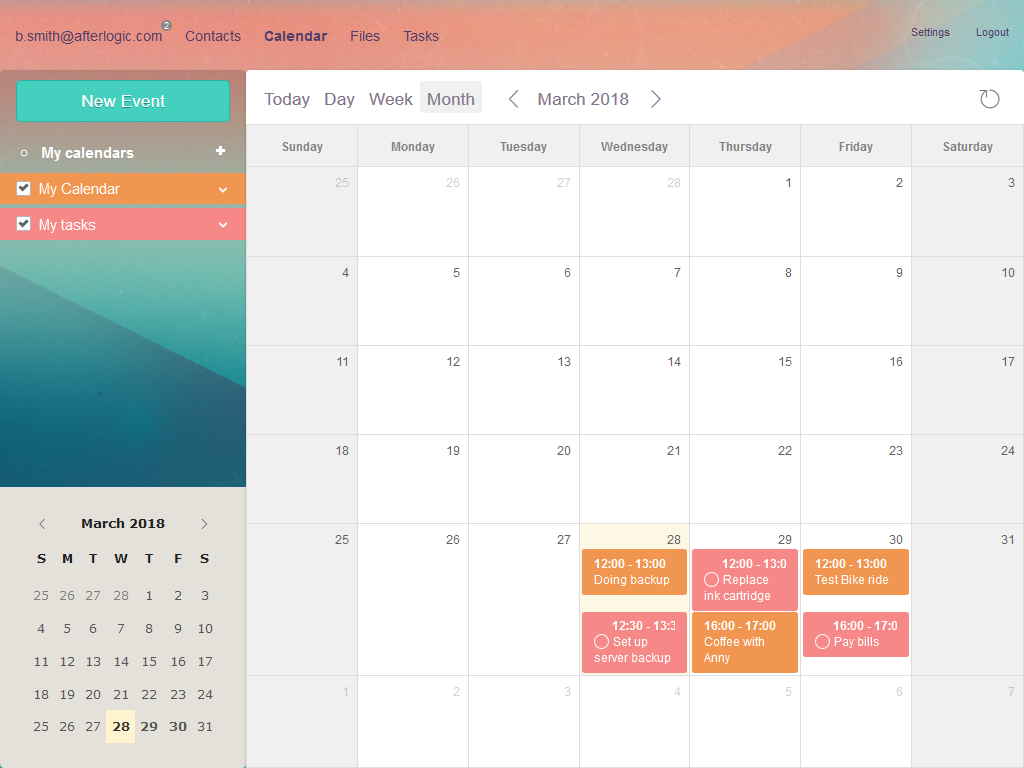This screenshot has width=1024, height=768.
Task: Uncheck the My Calendar checkbox
Action: pos(24,188)
